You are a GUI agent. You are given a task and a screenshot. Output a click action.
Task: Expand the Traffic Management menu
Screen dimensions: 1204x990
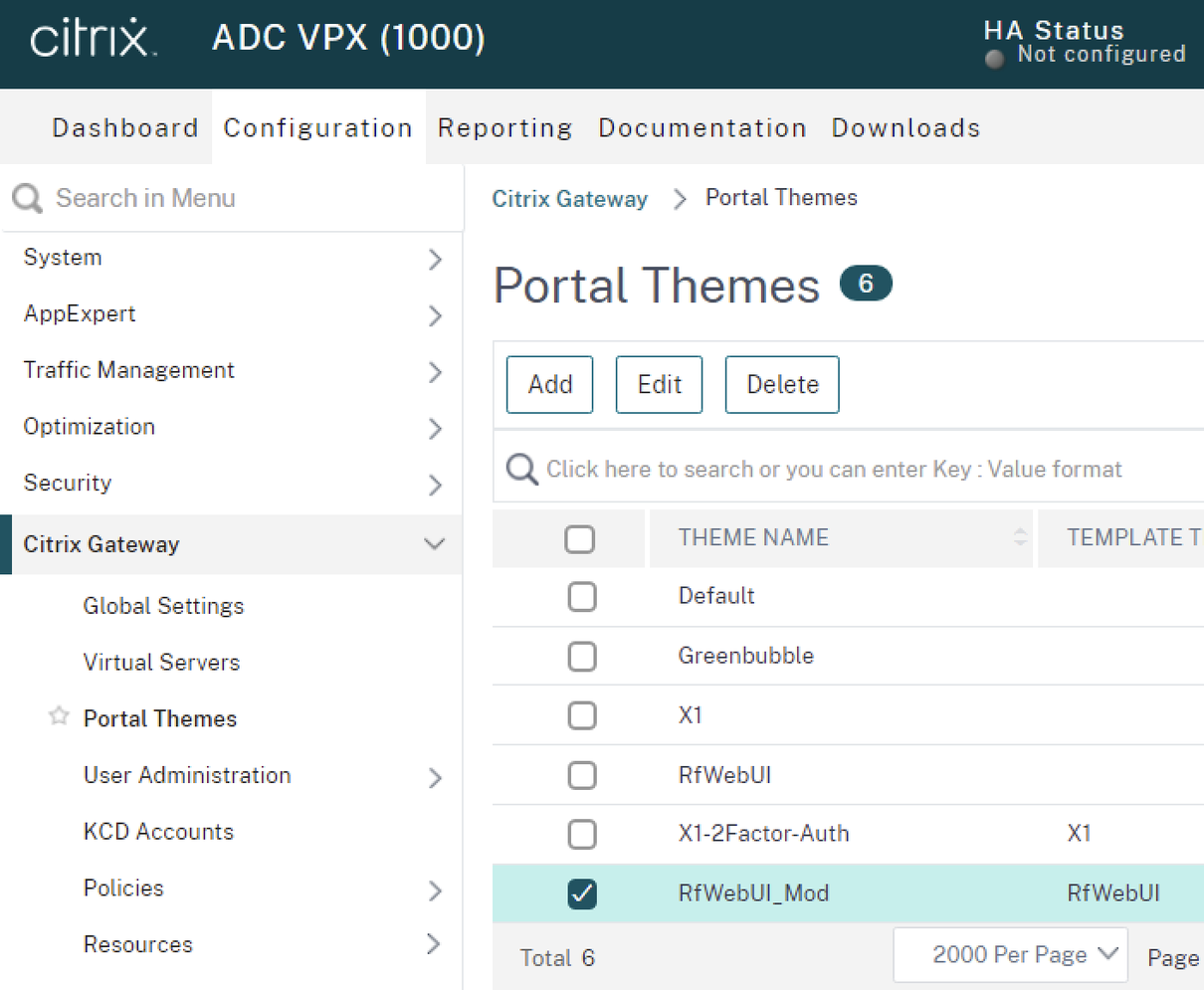point(434,372)
